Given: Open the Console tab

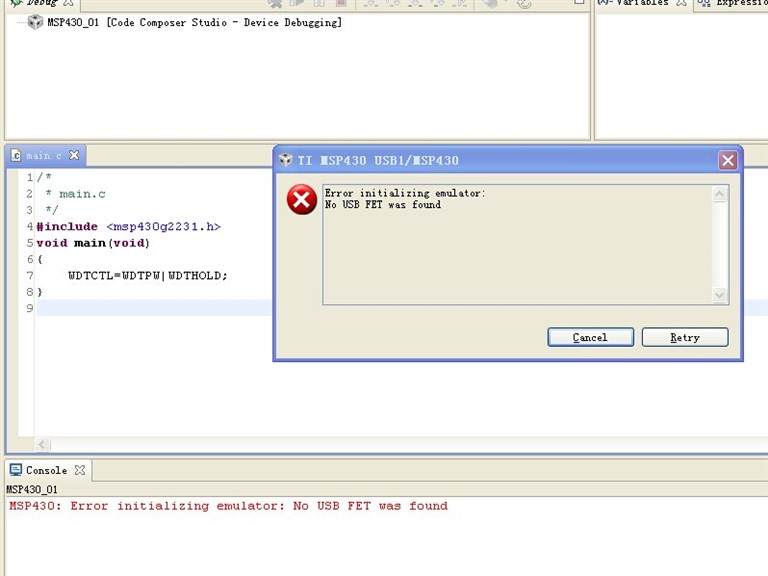Looking at the screenshot, I should [46, 470].
